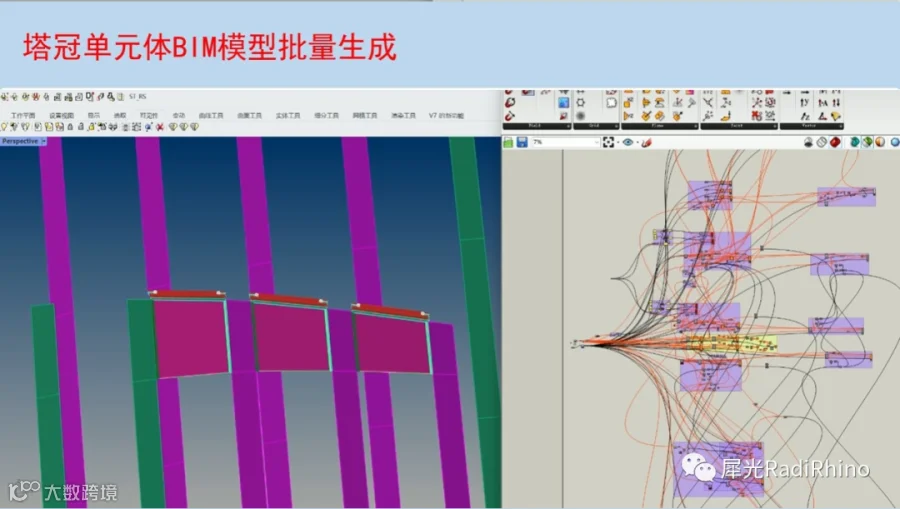Click the orange triangle plane icon in the Plane panel
The image size is (900, 509).
coord(628,115)
